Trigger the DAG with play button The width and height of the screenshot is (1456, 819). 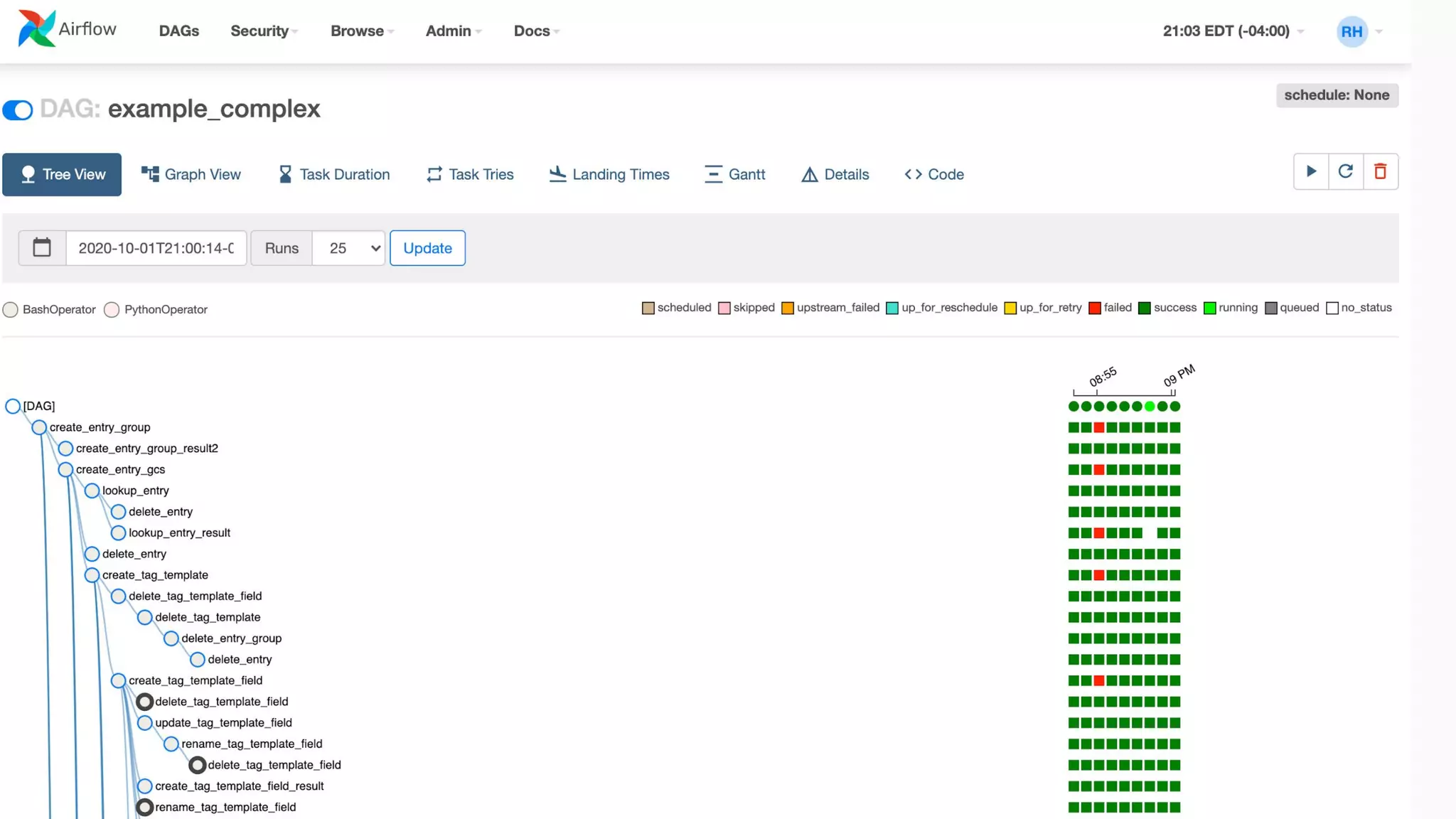click(x=1311, y=171)
